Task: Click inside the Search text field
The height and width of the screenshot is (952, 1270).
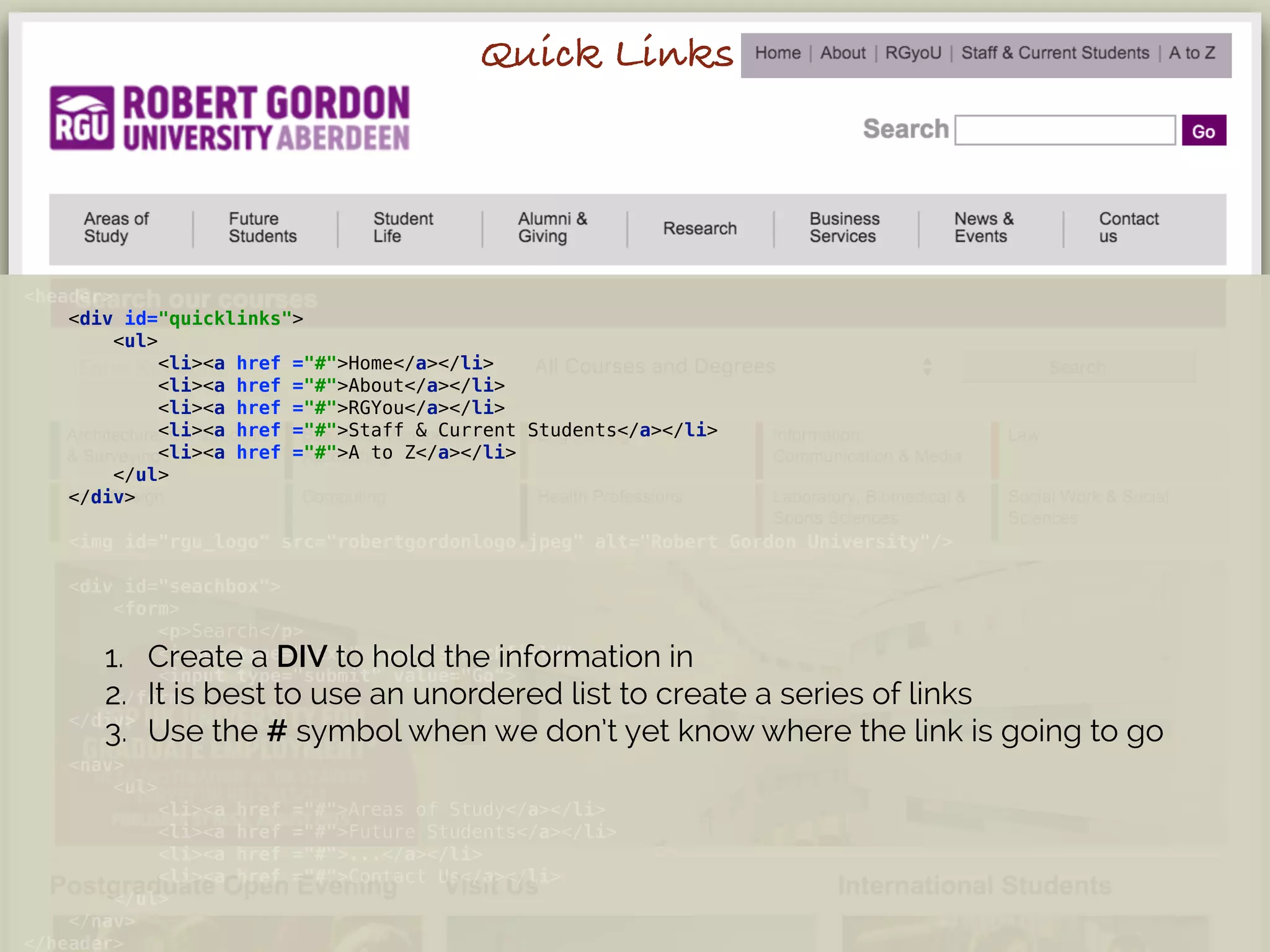Action: click(x=1064, y=130)
